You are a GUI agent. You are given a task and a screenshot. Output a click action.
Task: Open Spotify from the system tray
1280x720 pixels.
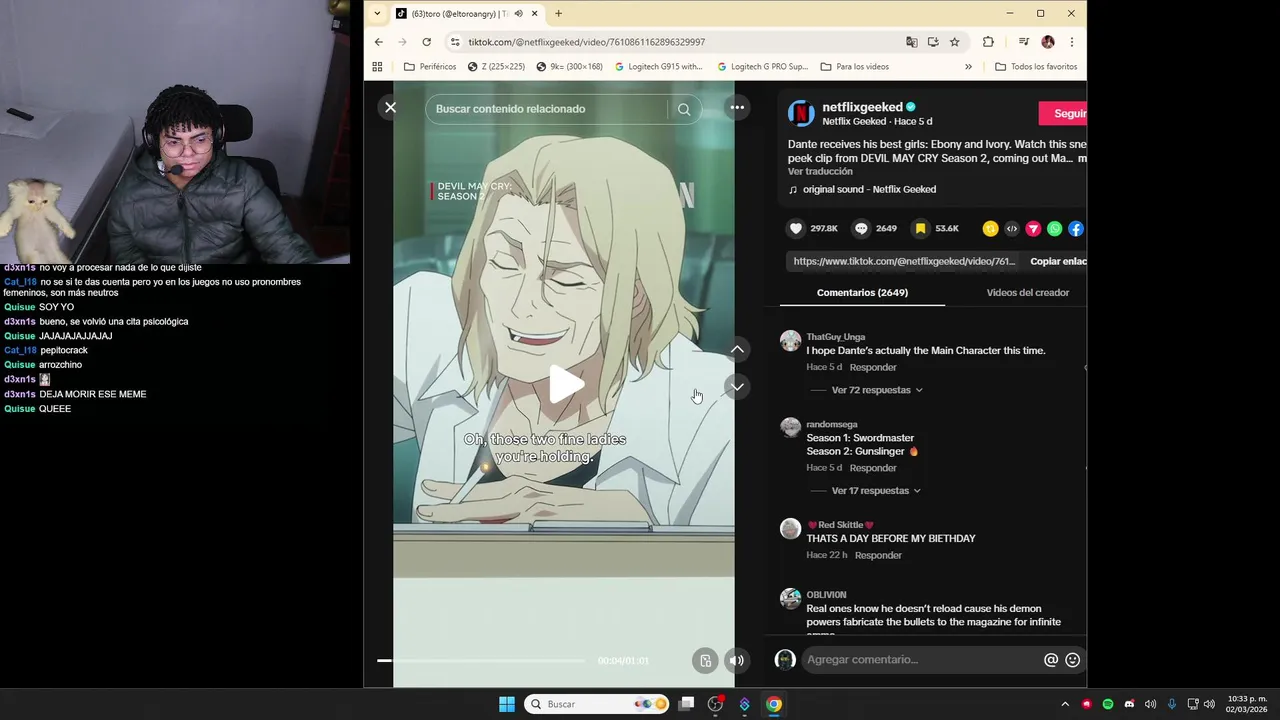click(1108, 704)
